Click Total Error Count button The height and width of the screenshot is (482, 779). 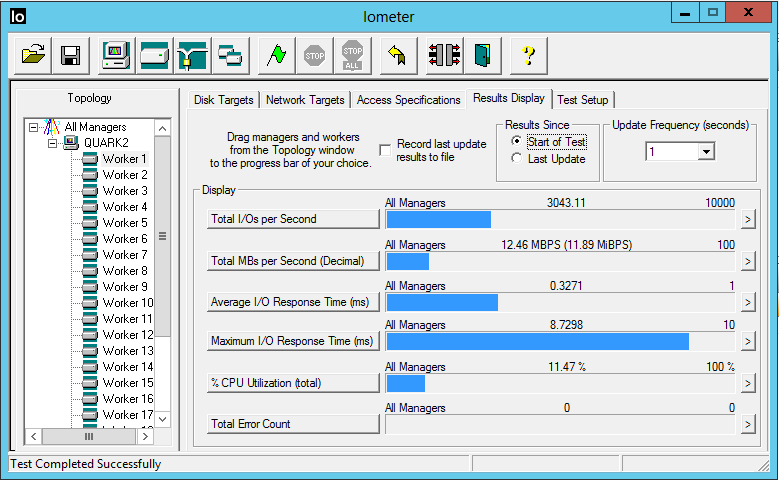(x=293, y=424)
